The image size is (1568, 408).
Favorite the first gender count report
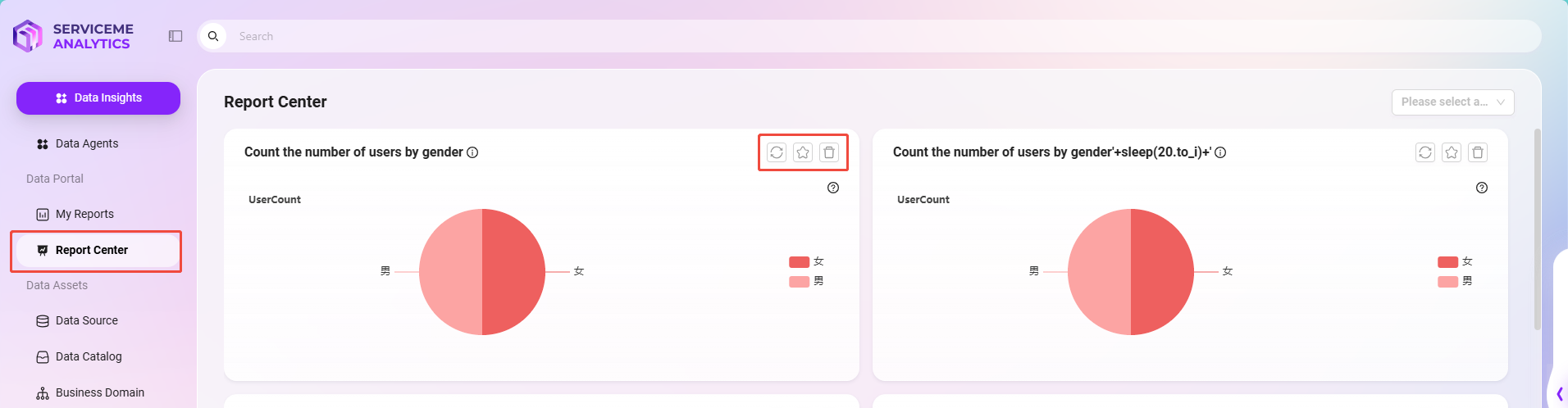pyautogui.click(x=803, y=152)
